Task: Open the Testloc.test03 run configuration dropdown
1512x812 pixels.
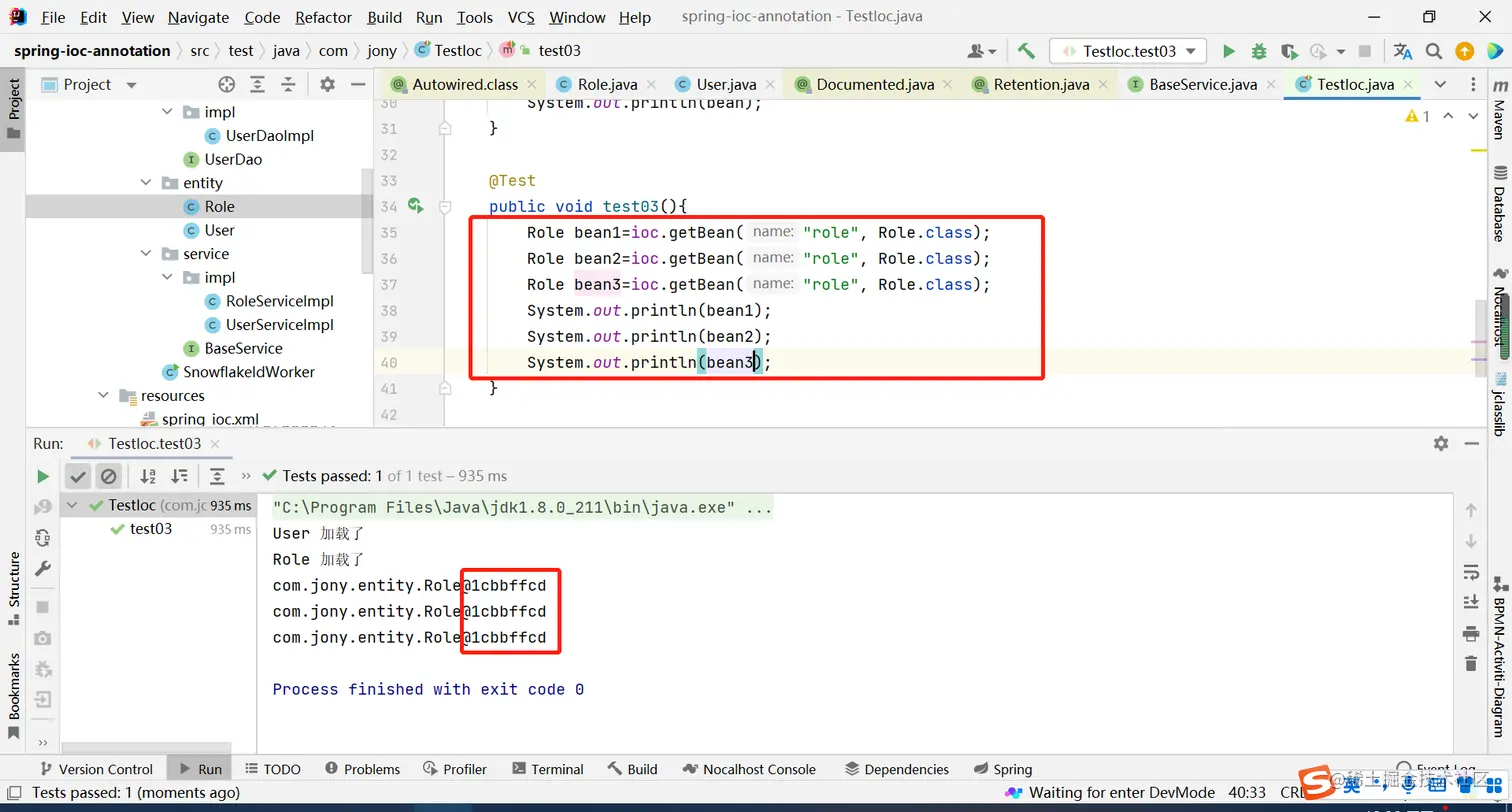Action: coord(1128,51)
